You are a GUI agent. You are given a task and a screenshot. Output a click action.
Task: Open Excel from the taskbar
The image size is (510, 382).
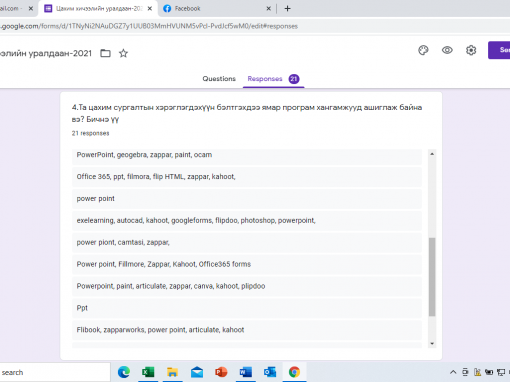[x=148, y=372]
